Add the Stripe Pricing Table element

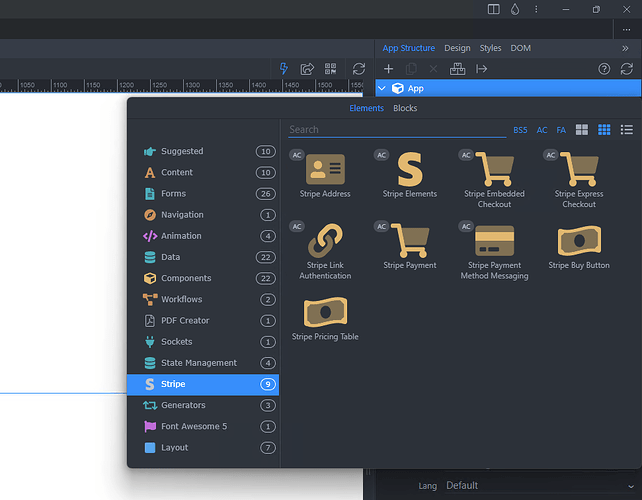click(325, 318)
